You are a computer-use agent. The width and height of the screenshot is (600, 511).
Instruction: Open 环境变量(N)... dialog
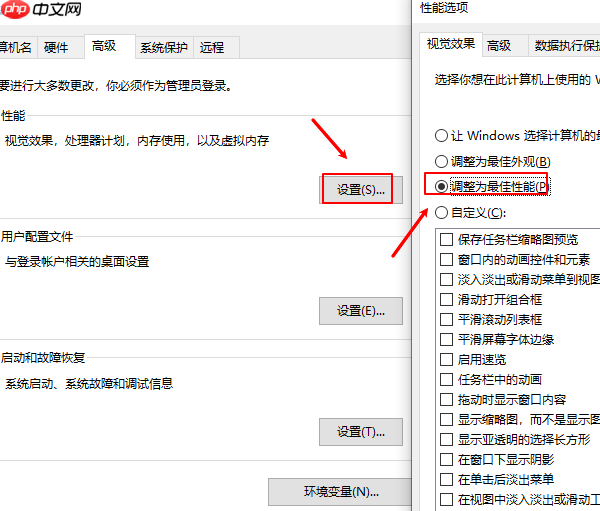pos(340,492)
